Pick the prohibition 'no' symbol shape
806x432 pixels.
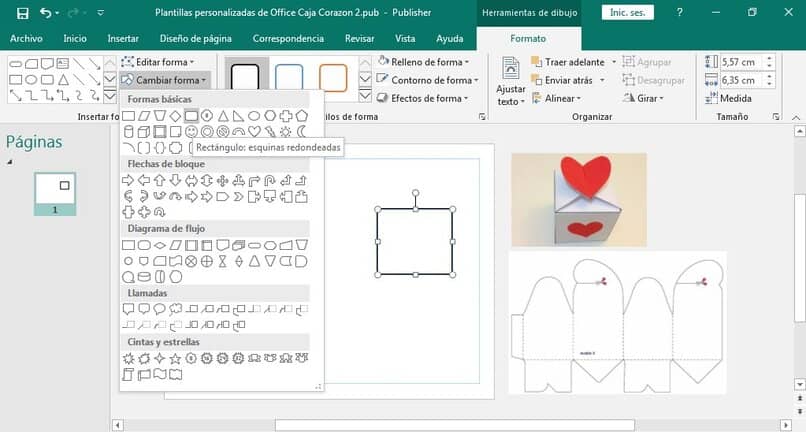(x=223, y=132)
